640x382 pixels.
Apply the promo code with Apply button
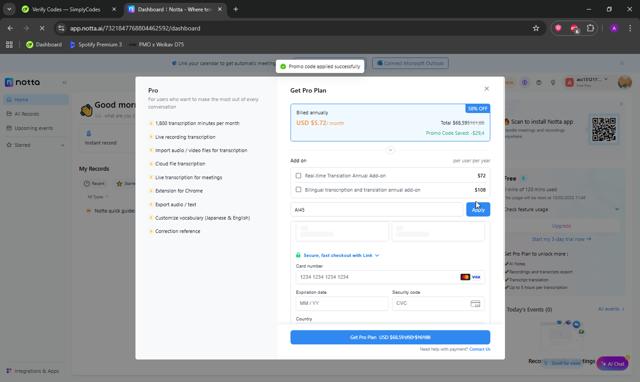pyautogui.click(x=478, y=209)
